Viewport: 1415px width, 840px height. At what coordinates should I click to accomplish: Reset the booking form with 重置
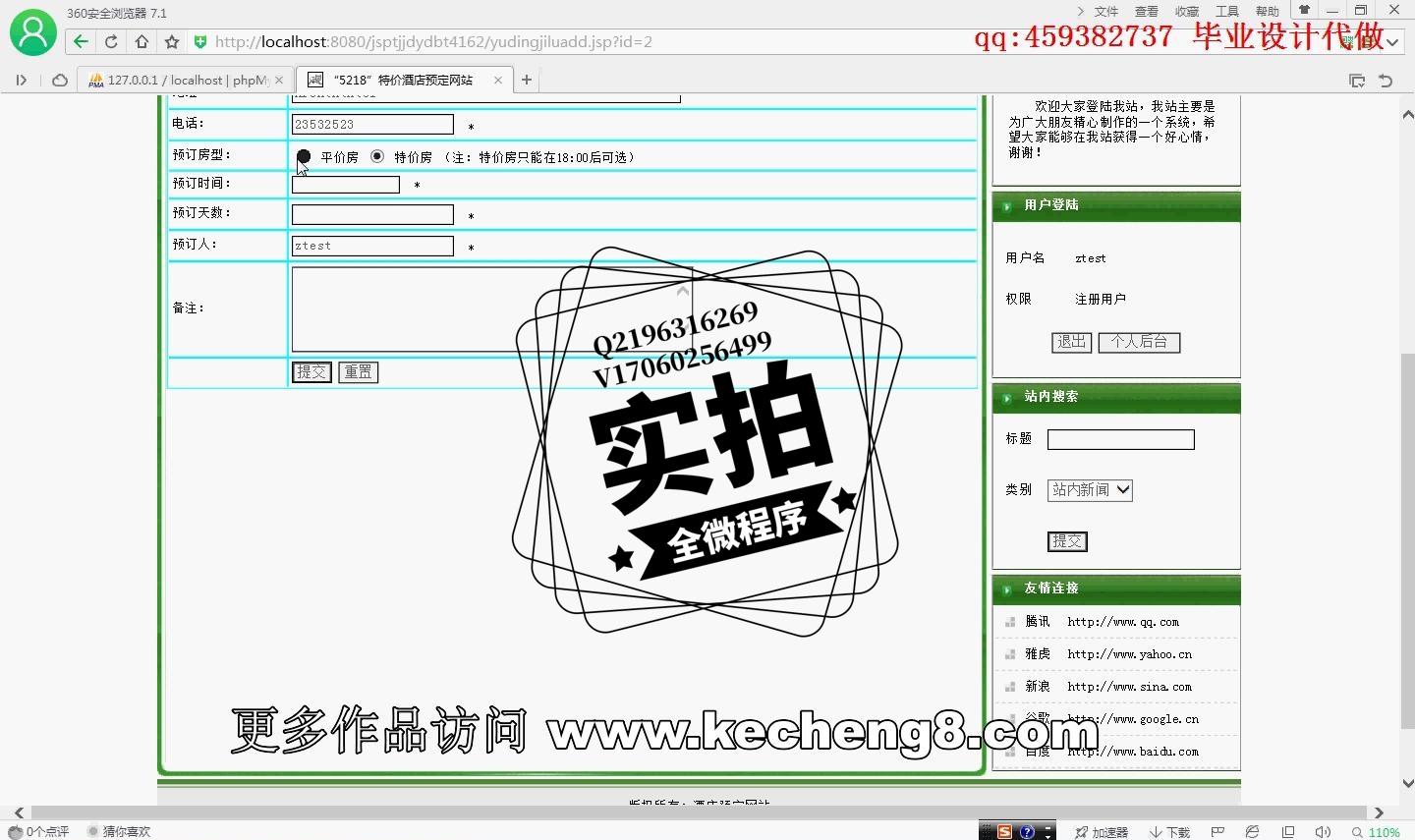[x=359, y=372]
